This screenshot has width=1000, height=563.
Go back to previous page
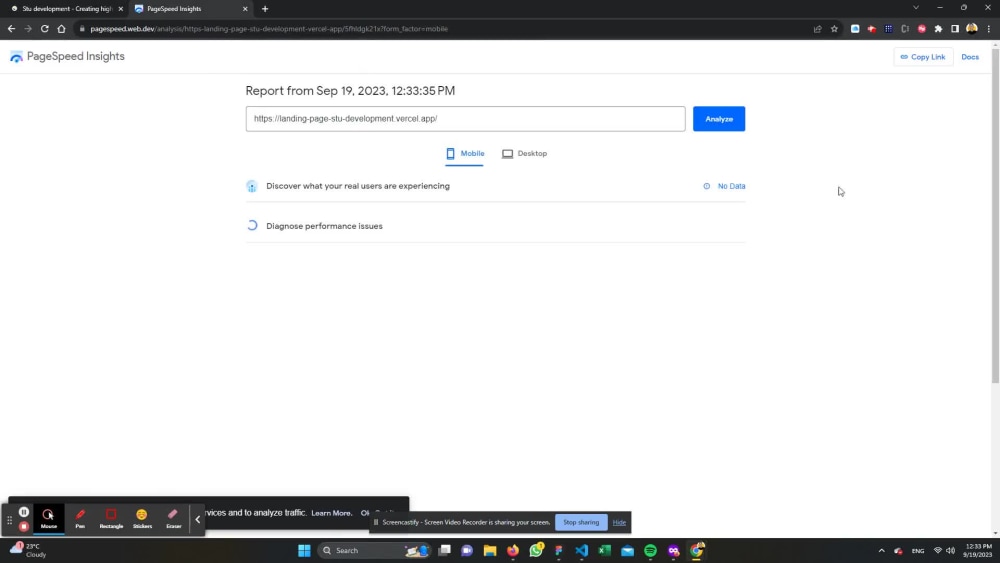tap(11, 29)
